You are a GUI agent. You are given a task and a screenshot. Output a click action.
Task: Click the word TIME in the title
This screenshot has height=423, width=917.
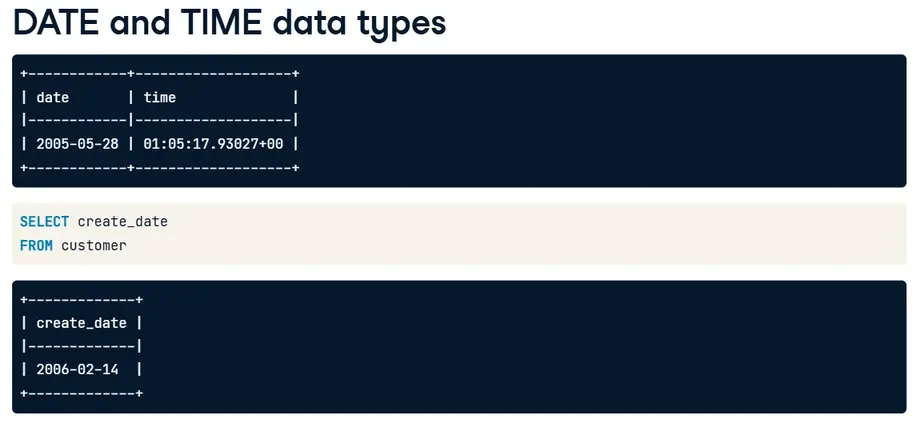[x=212, y=22]
